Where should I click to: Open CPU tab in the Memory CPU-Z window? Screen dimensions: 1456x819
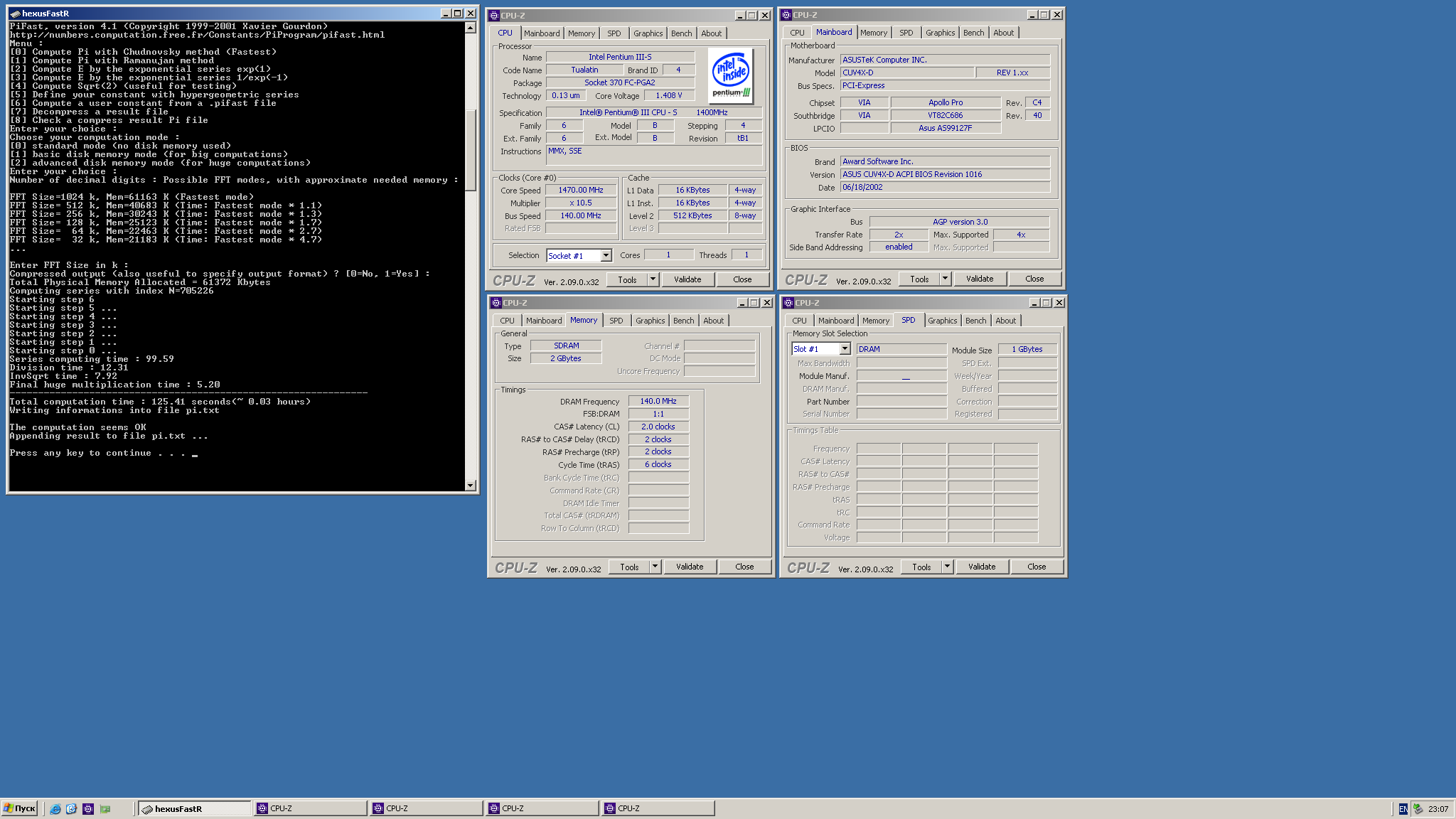(x=507, y=321)
